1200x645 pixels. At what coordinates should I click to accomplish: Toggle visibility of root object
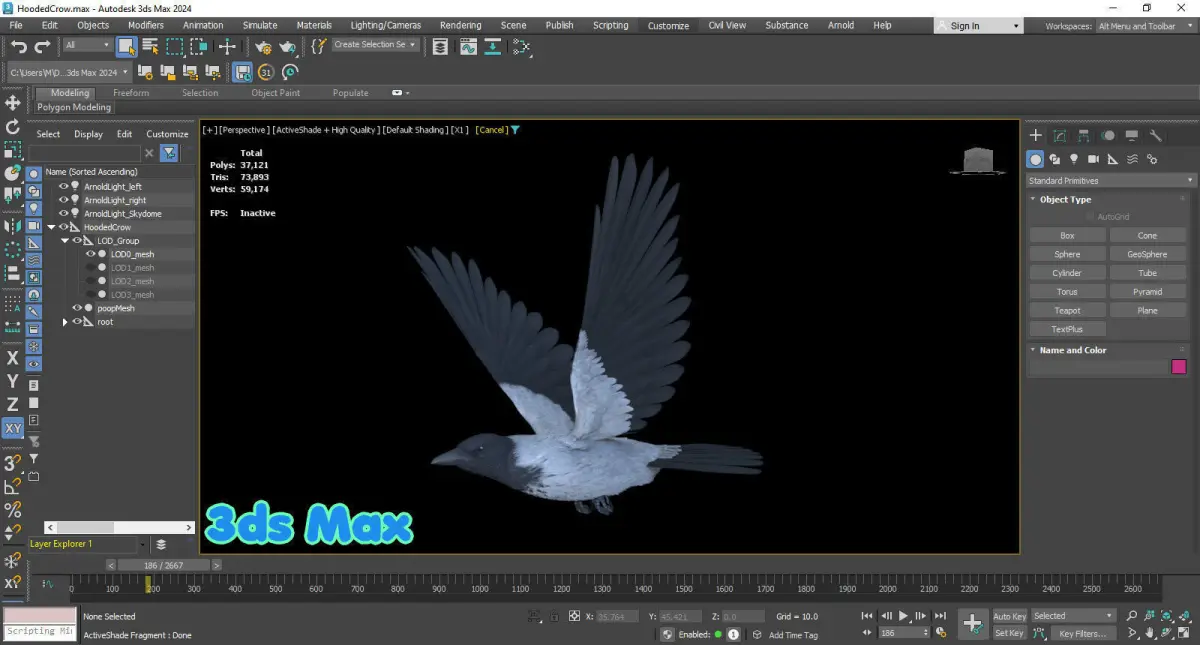coord(77,322)
